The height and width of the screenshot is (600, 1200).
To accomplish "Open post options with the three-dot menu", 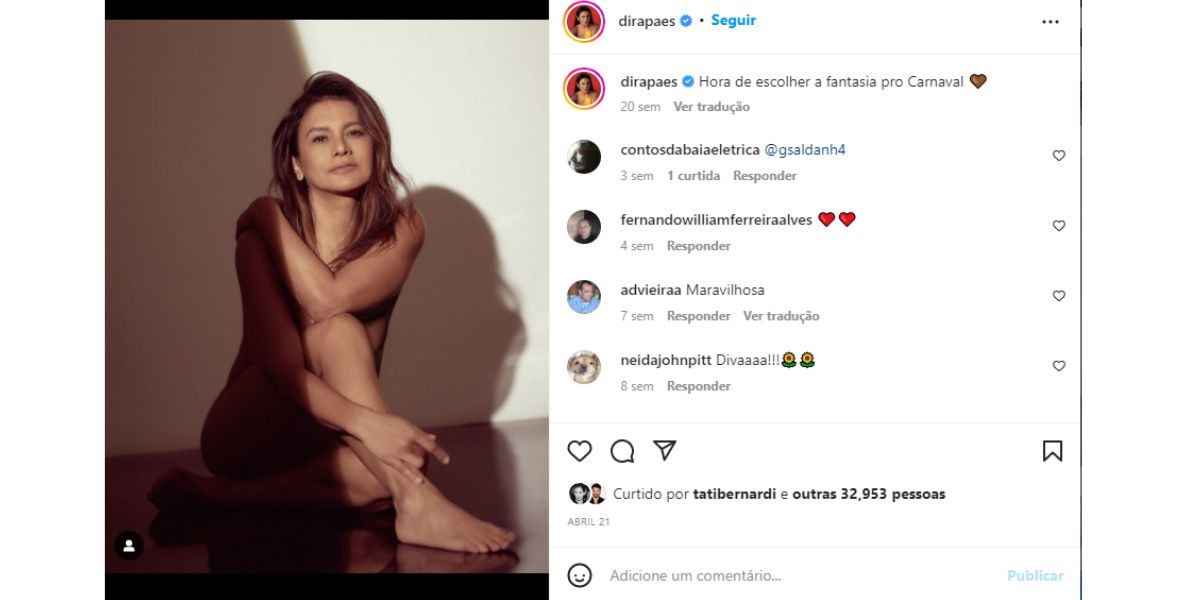I will point(1050,20).
